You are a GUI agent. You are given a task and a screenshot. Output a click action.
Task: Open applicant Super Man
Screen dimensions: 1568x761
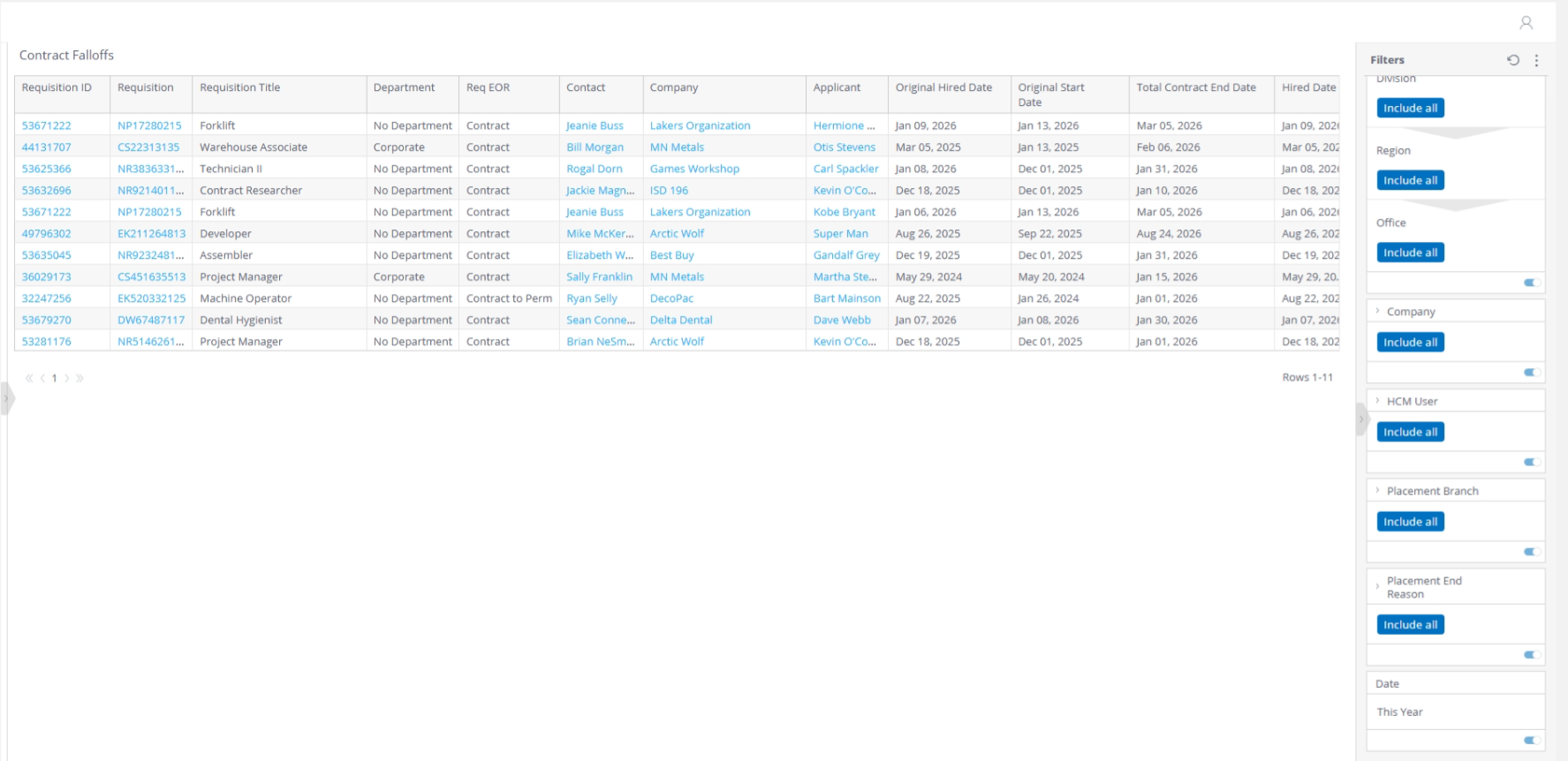840,234
